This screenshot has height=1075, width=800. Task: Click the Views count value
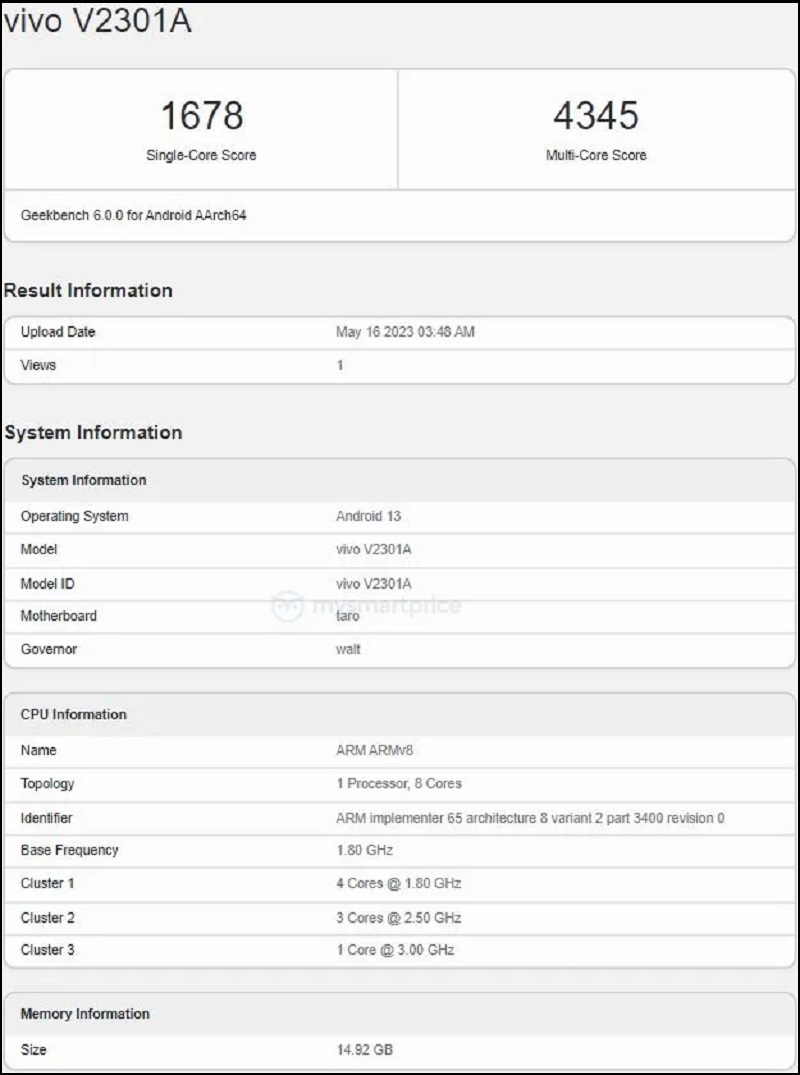point(341,365)
